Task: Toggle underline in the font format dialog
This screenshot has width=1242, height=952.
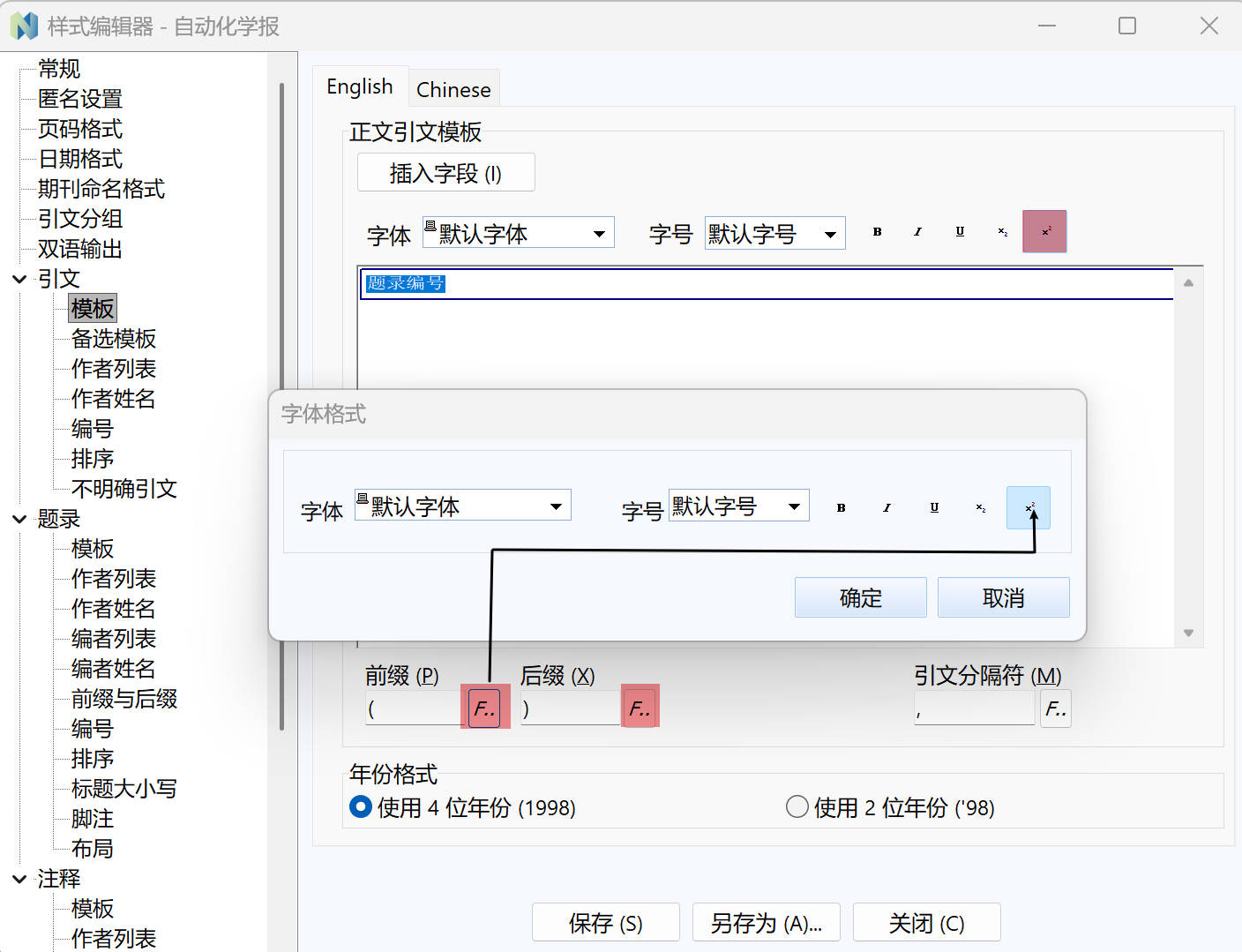Action: pos(934,508)
